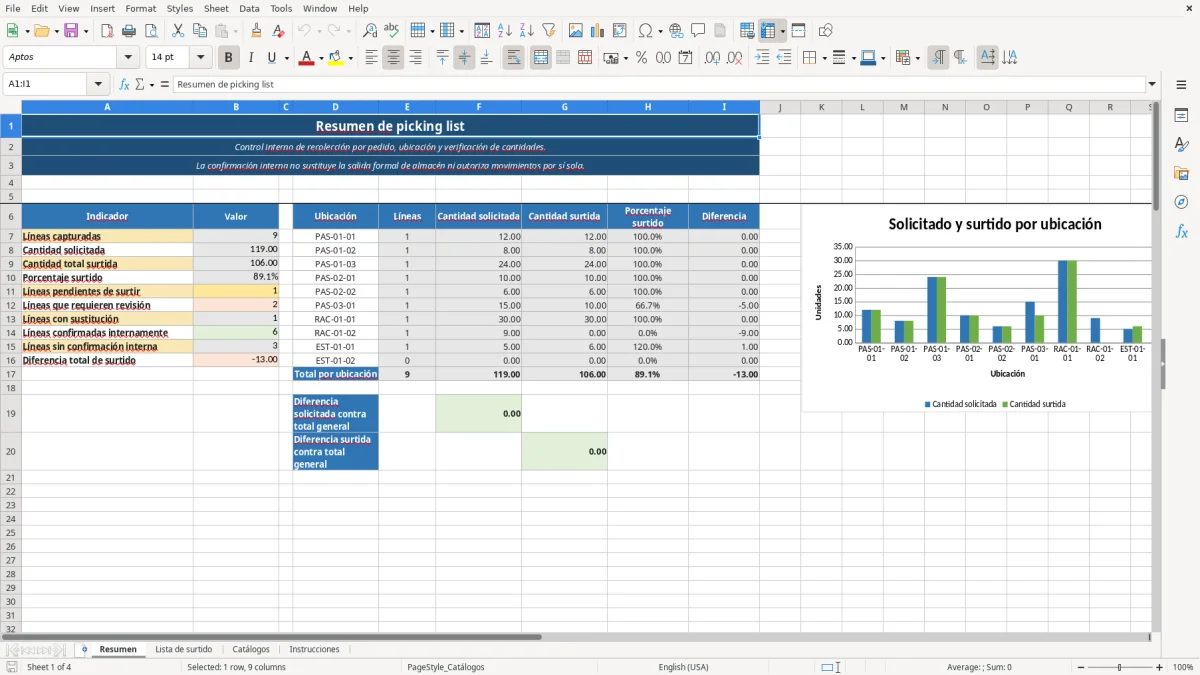Apply red Font Color swatch

pyautogui.click(x=306, y=58)
